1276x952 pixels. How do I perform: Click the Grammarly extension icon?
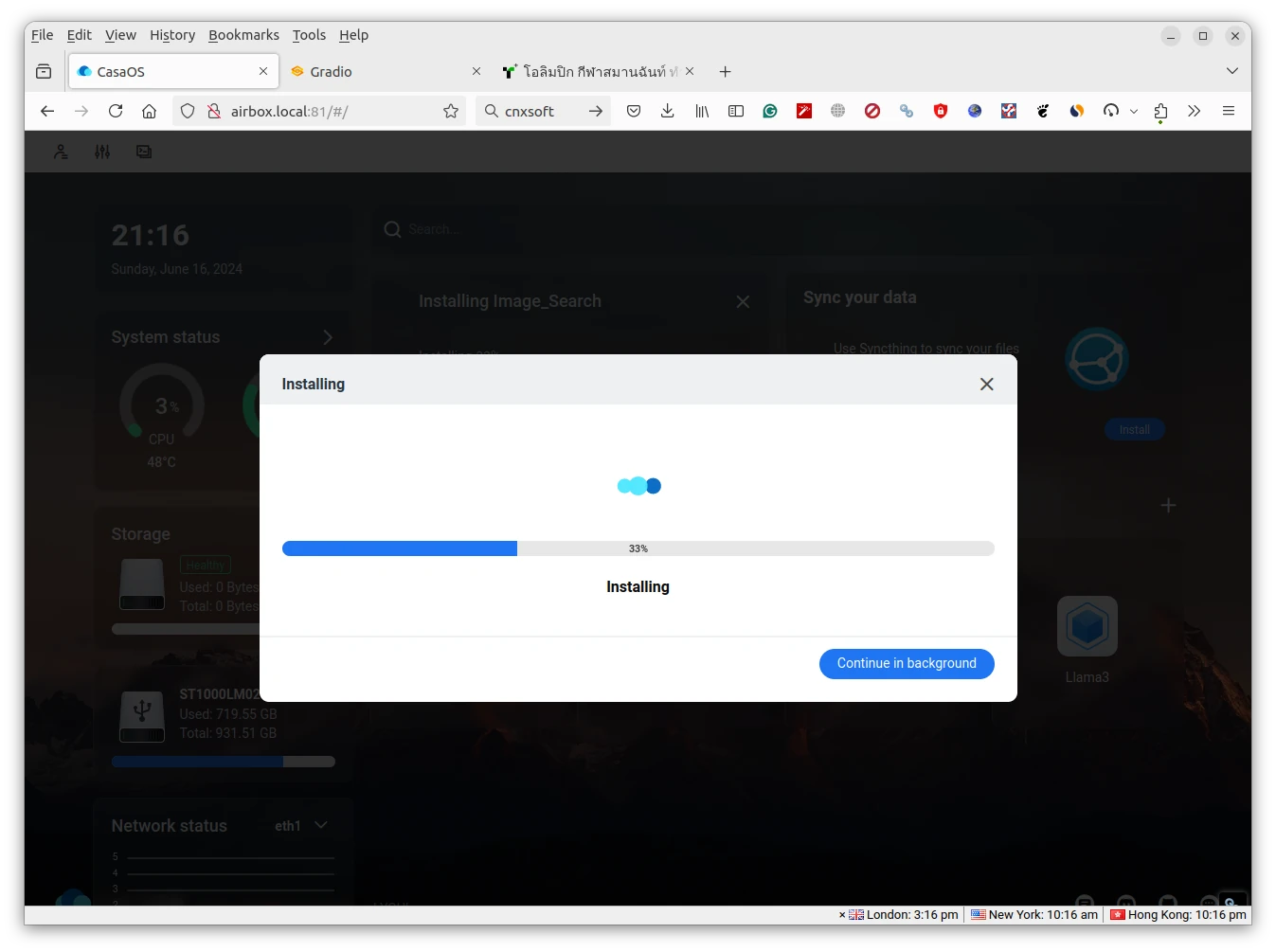click(x=770, y=111)
